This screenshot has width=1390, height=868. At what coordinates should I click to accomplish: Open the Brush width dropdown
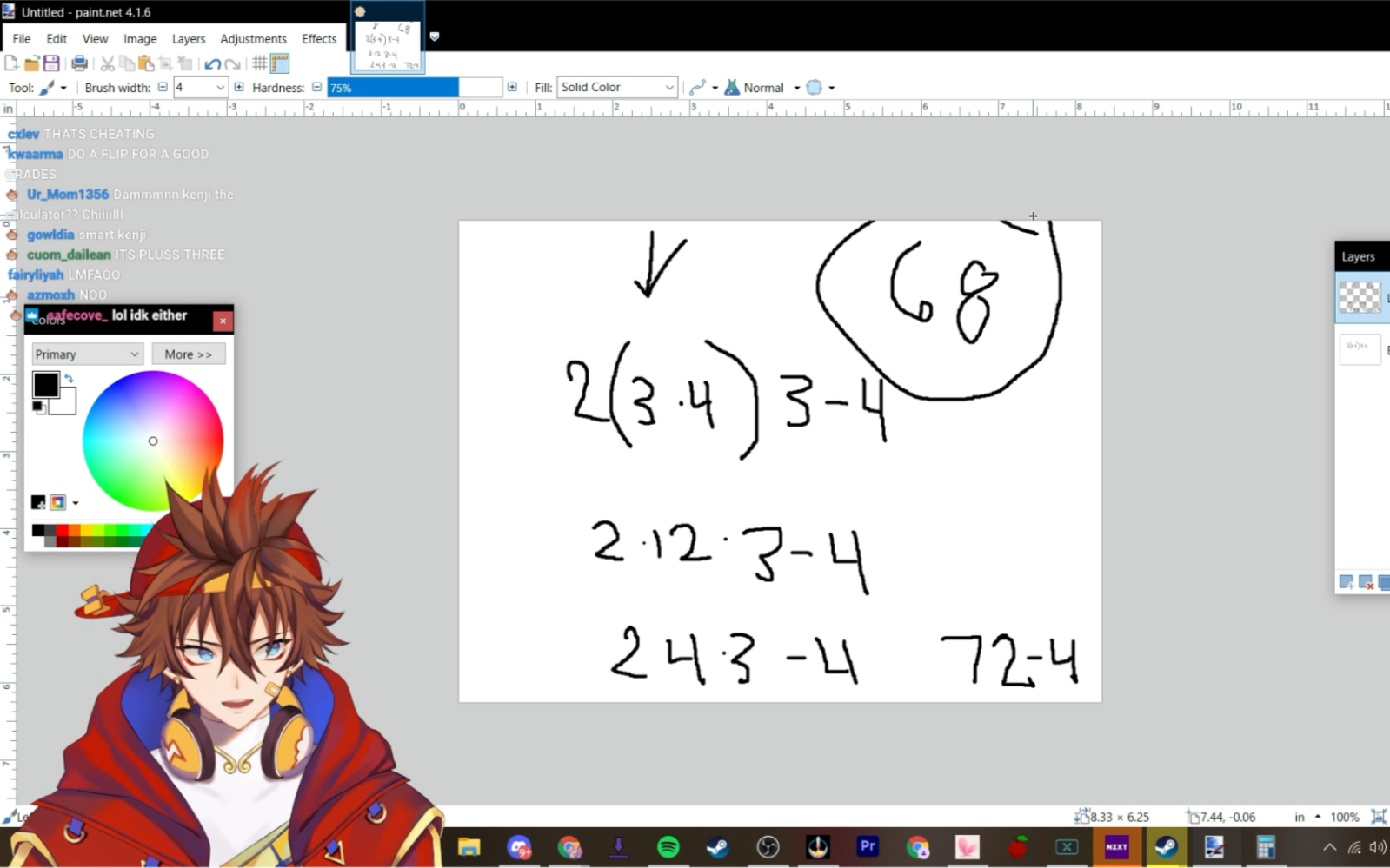point(220,88)
